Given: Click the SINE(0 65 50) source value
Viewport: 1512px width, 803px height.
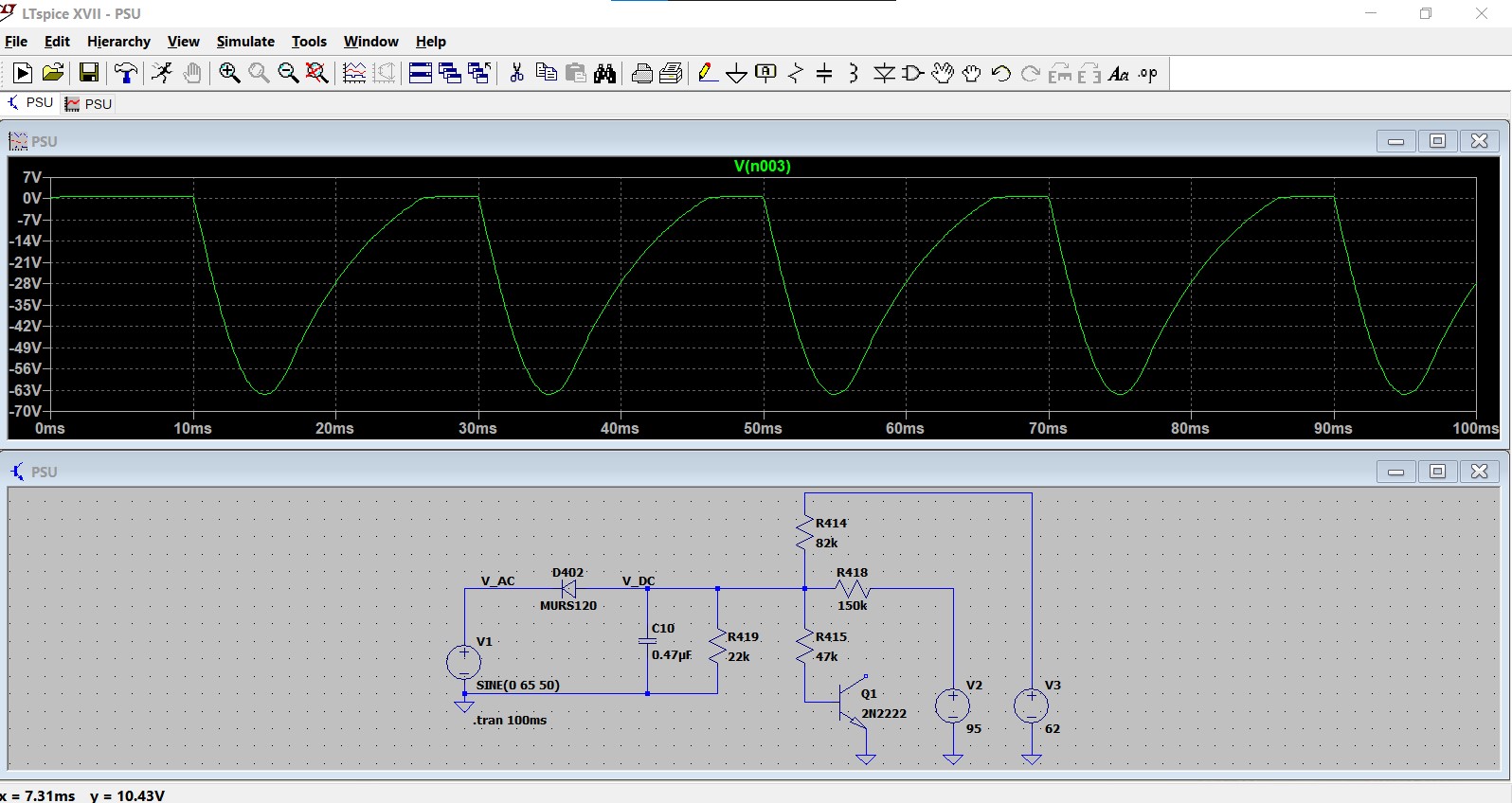Looking at the screenshot, I should click(x=517, y=686).
